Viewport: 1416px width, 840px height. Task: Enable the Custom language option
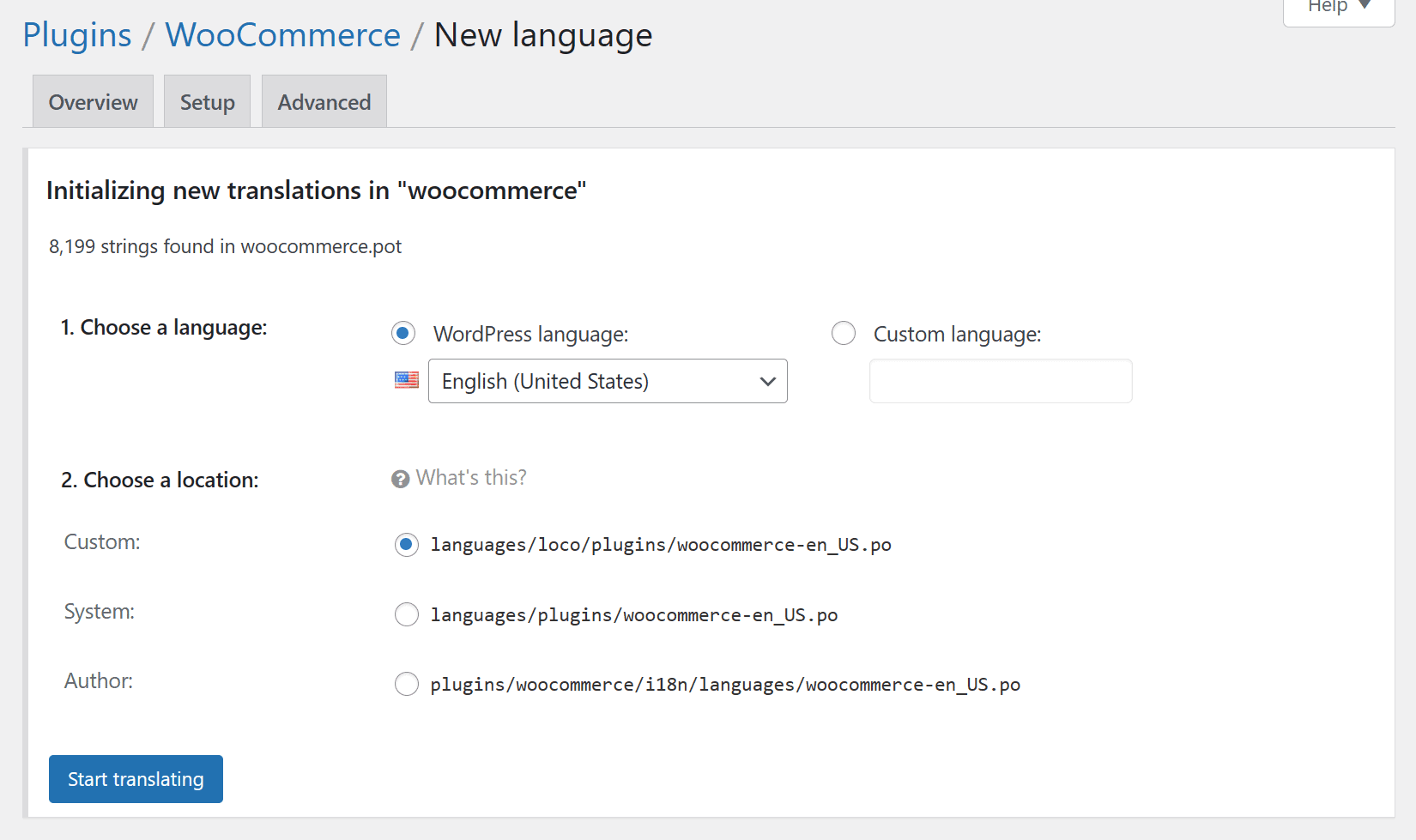click(844, 333)
